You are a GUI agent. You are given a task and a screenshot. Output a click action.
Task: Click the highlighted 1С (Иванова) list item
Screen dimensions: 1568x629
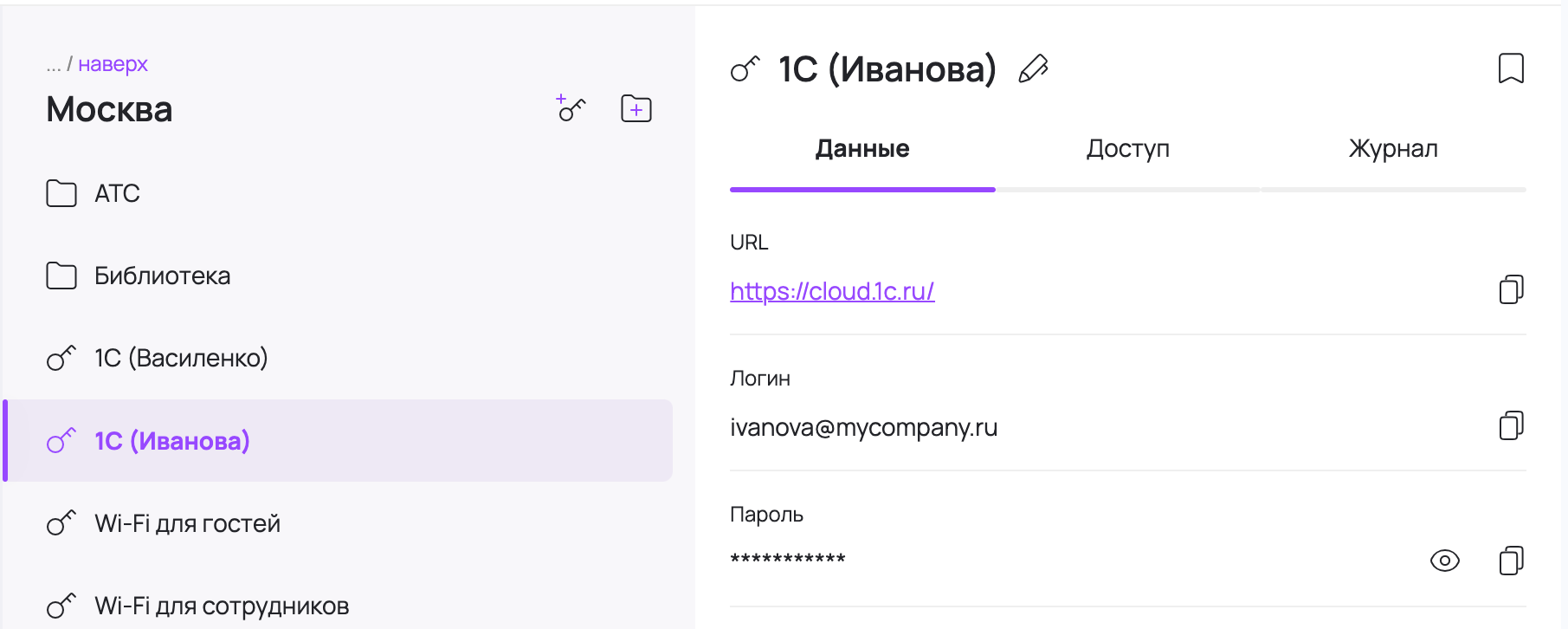point(171,441)
